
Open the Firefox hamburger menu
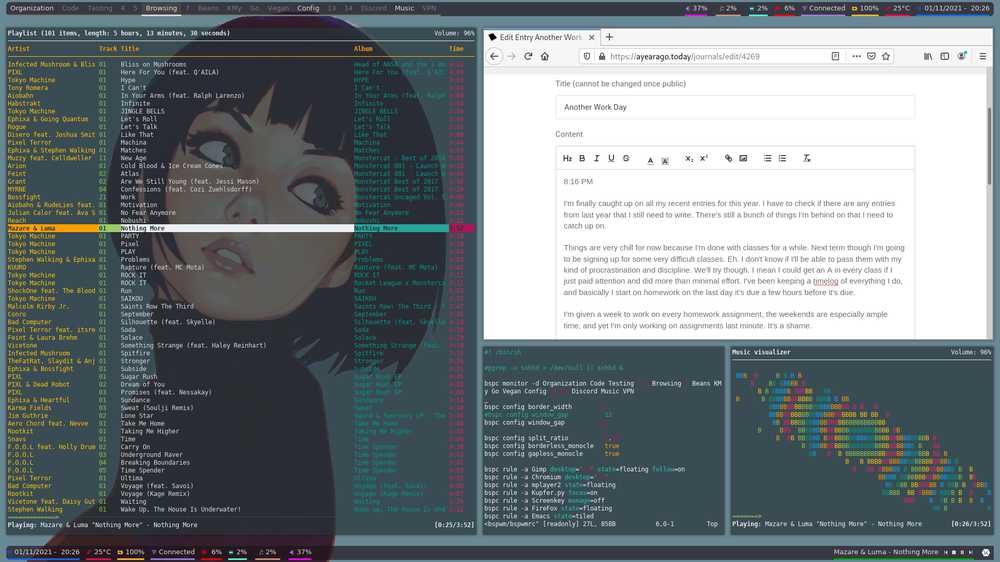pos(982,57)
